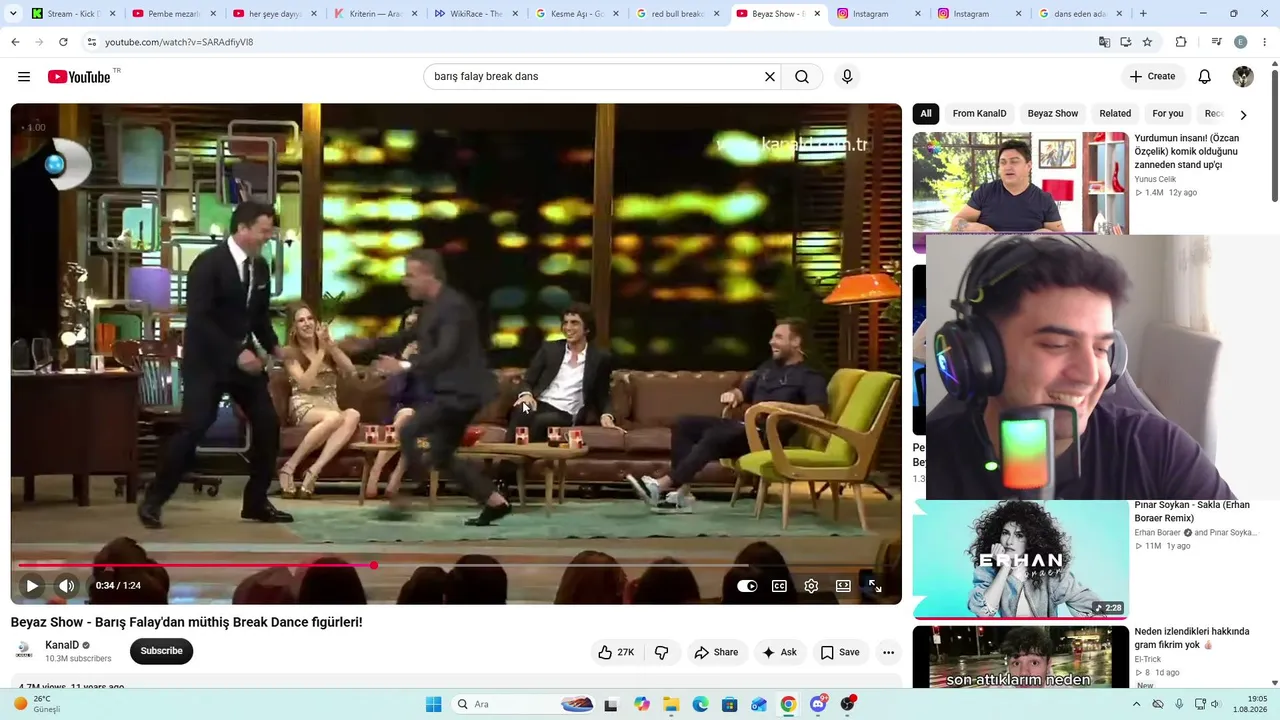Toggle closed captions in the player
1280x720 pixels.
tap(779, 586)
